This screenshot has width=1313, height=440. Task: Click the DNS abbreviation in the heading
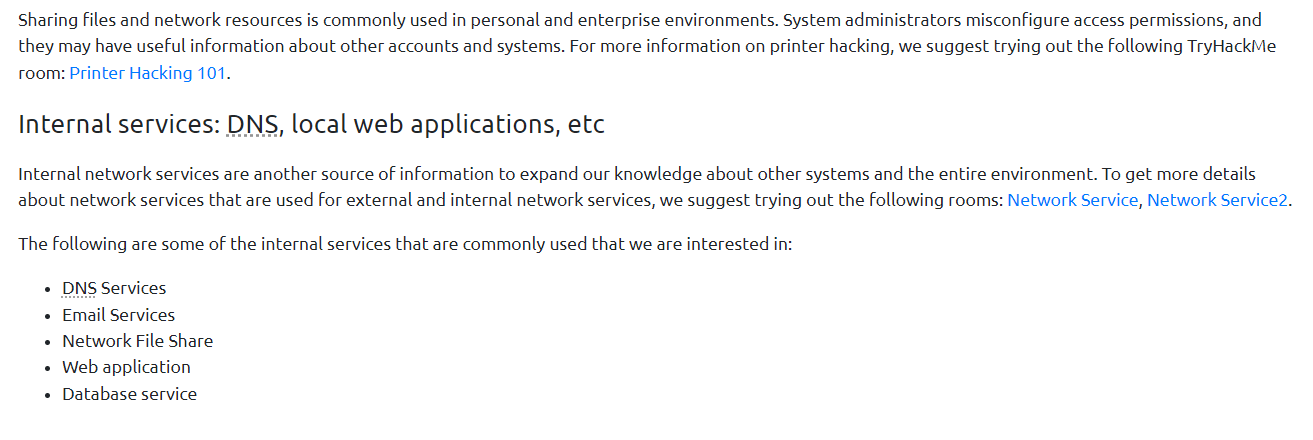tap(254, 125)
